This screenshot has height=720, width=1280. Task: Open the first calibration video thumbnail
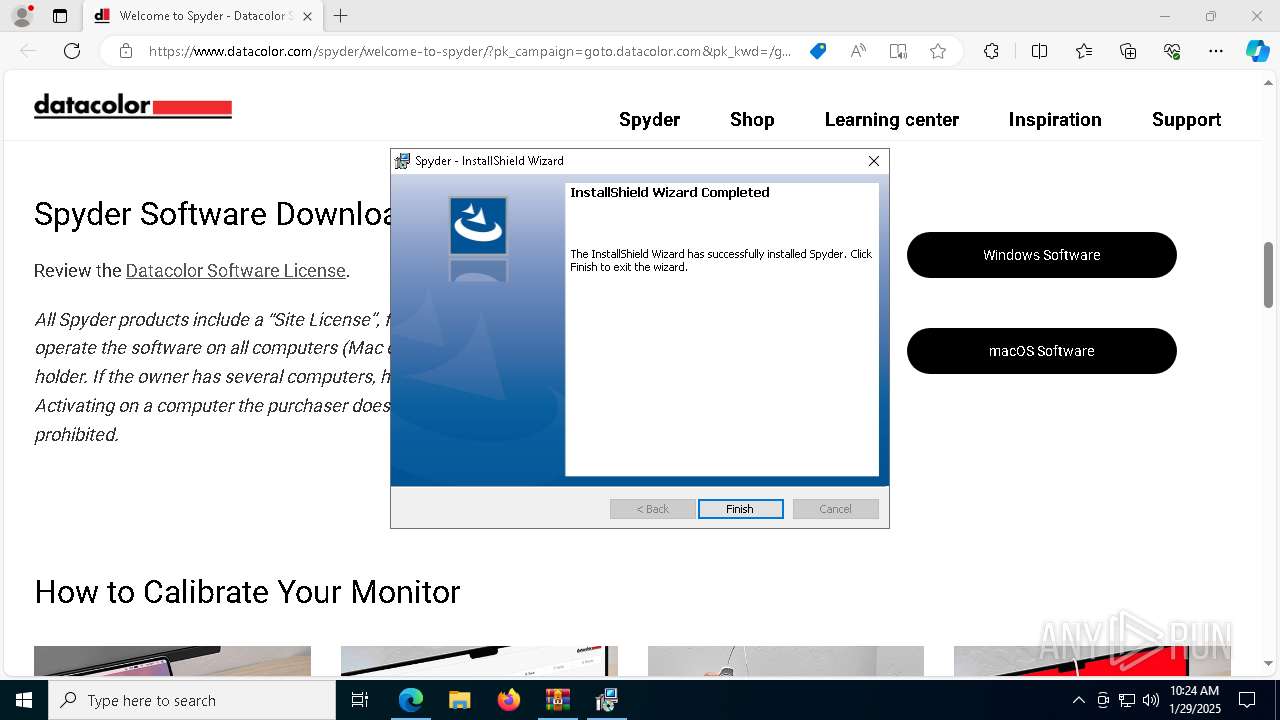coord(172,661)
